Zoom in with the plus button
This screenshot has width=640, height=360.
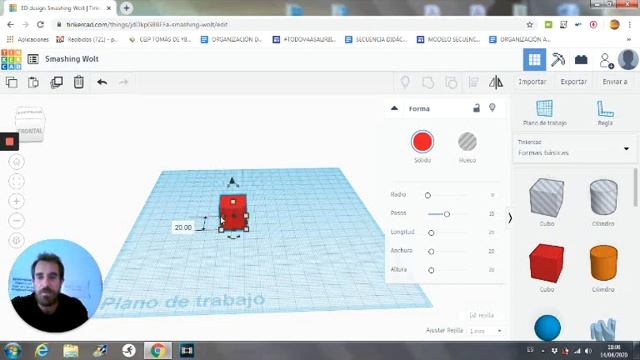(17, 201)
